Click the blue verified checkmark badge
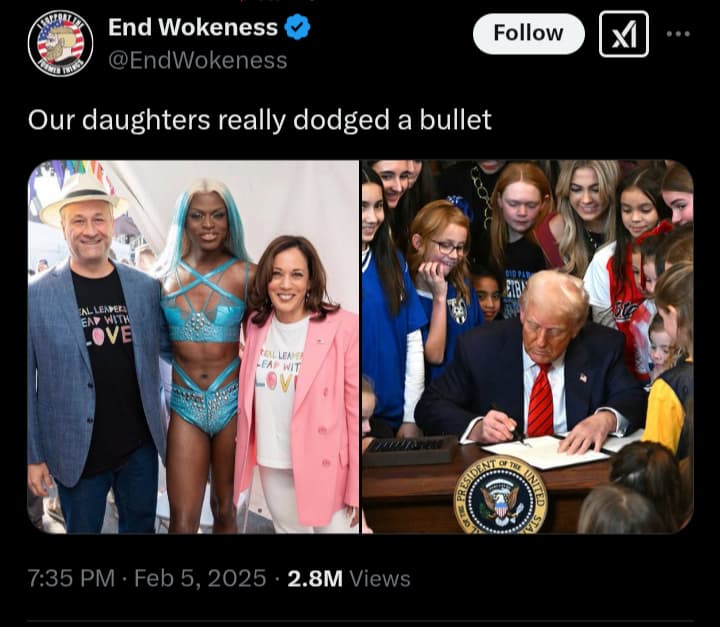Image resolution: width=720 pixels, height=627 pixels. pos(298,27)
